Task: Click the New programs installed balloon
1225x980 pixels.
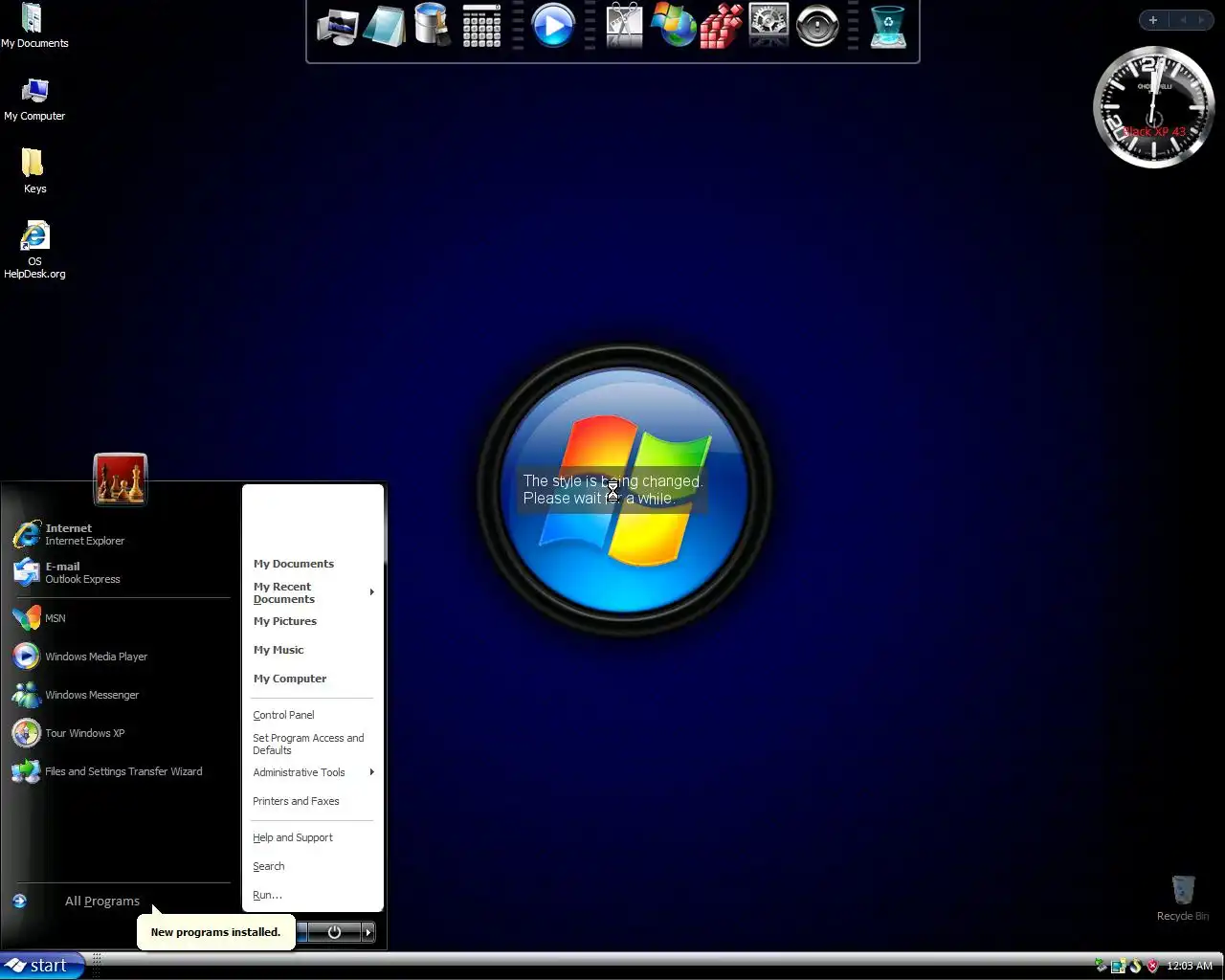Action: tap(215, 931)
